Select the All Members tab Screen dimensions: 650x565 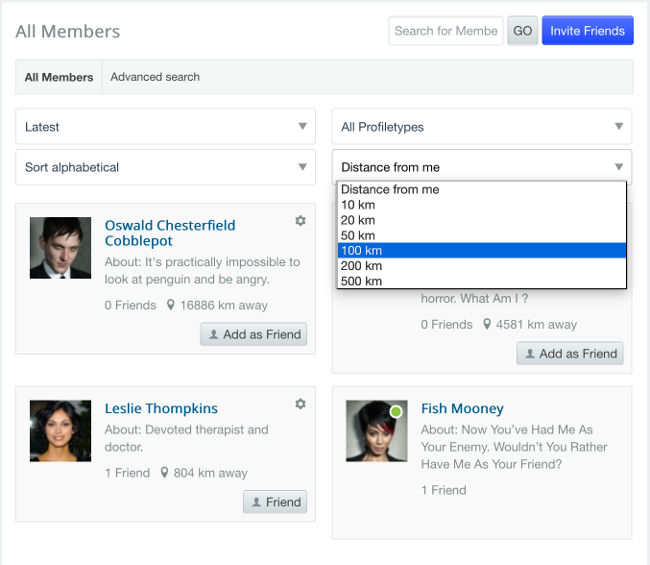[x=59, y=77]
